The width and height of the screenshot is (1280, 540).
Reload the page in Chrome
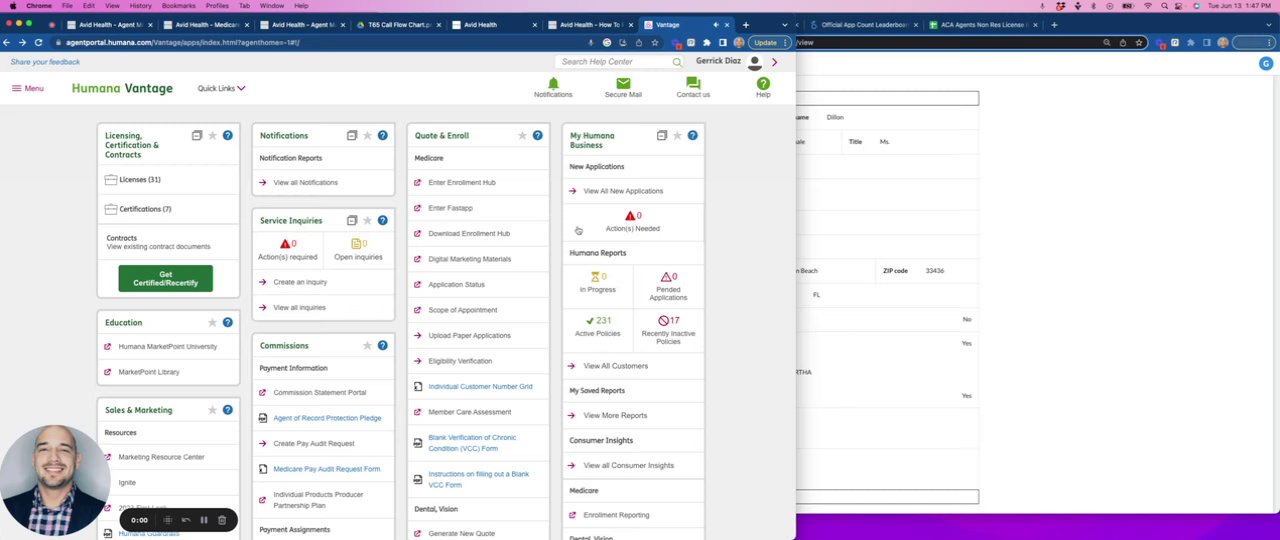coord(38,42)
